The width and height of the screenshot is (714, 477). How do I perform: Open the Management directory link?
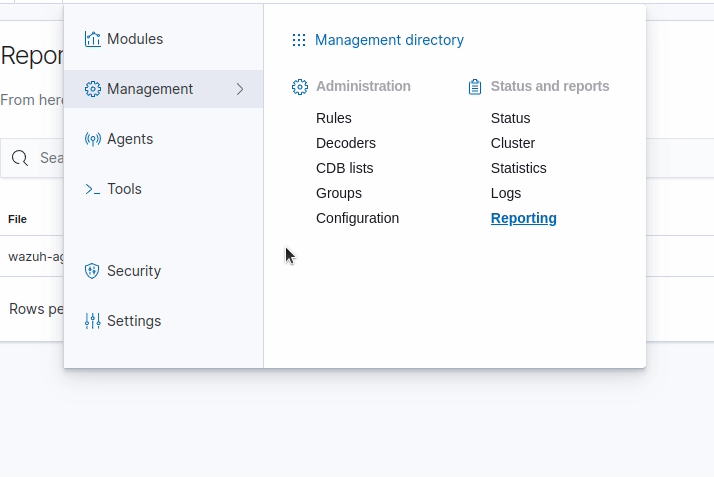[x=389, y=40]
